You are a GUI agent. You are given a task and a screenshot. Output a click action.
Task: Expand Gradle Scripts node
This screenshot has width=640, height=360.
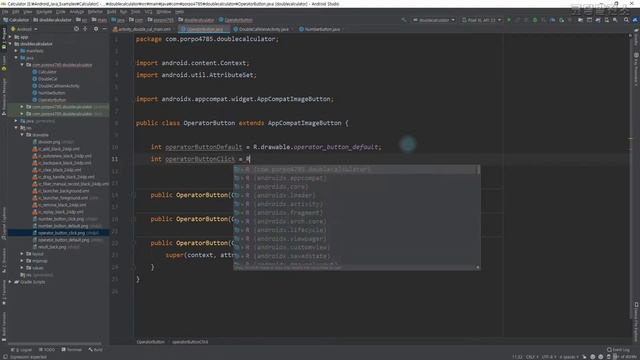coord(10,282)
